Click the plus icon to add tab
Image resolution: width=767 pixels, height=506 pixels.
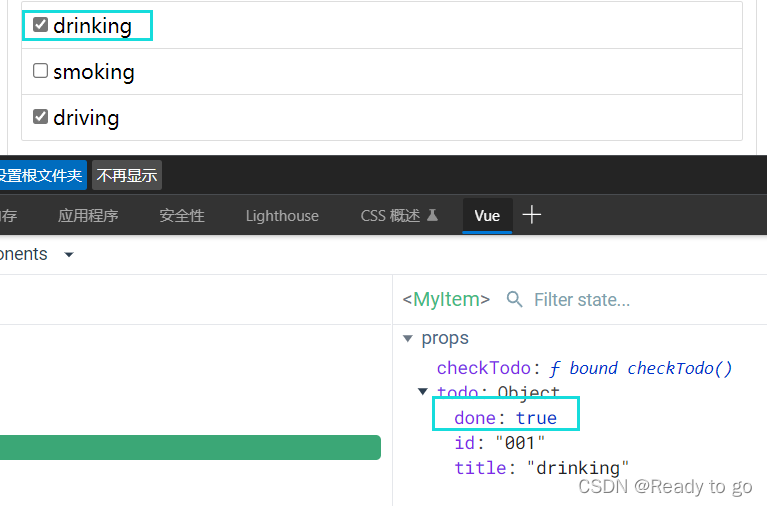(532, 215)
